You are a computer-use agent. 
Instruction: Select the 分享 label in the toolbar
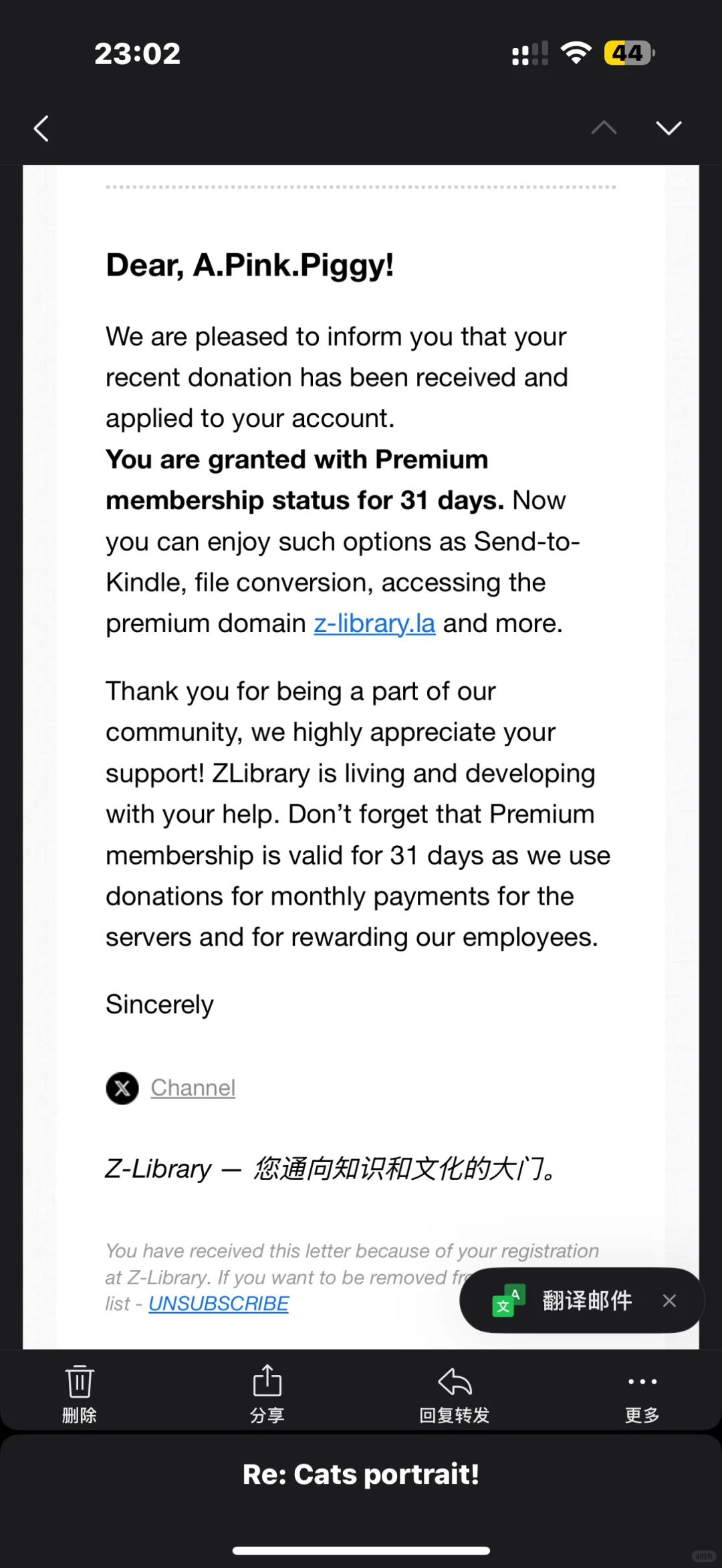pos(267,1415)
